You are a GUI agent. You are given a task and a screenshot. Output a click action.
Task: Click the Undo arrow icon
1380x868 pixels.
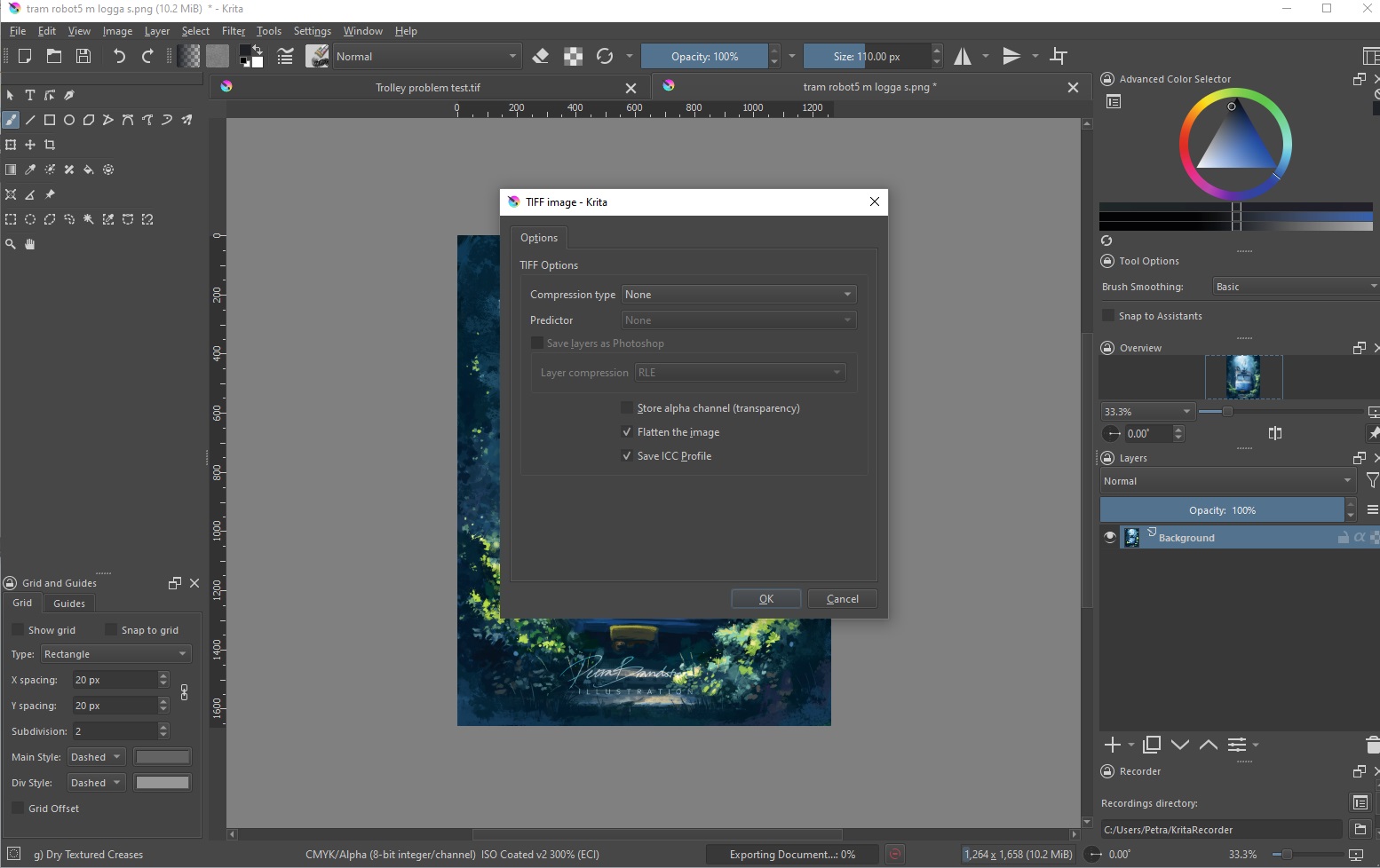[119, 57]
